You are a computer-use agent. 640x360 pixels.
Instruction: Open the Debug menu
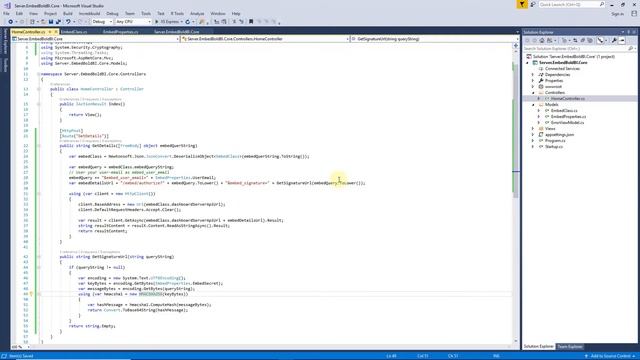112,13
